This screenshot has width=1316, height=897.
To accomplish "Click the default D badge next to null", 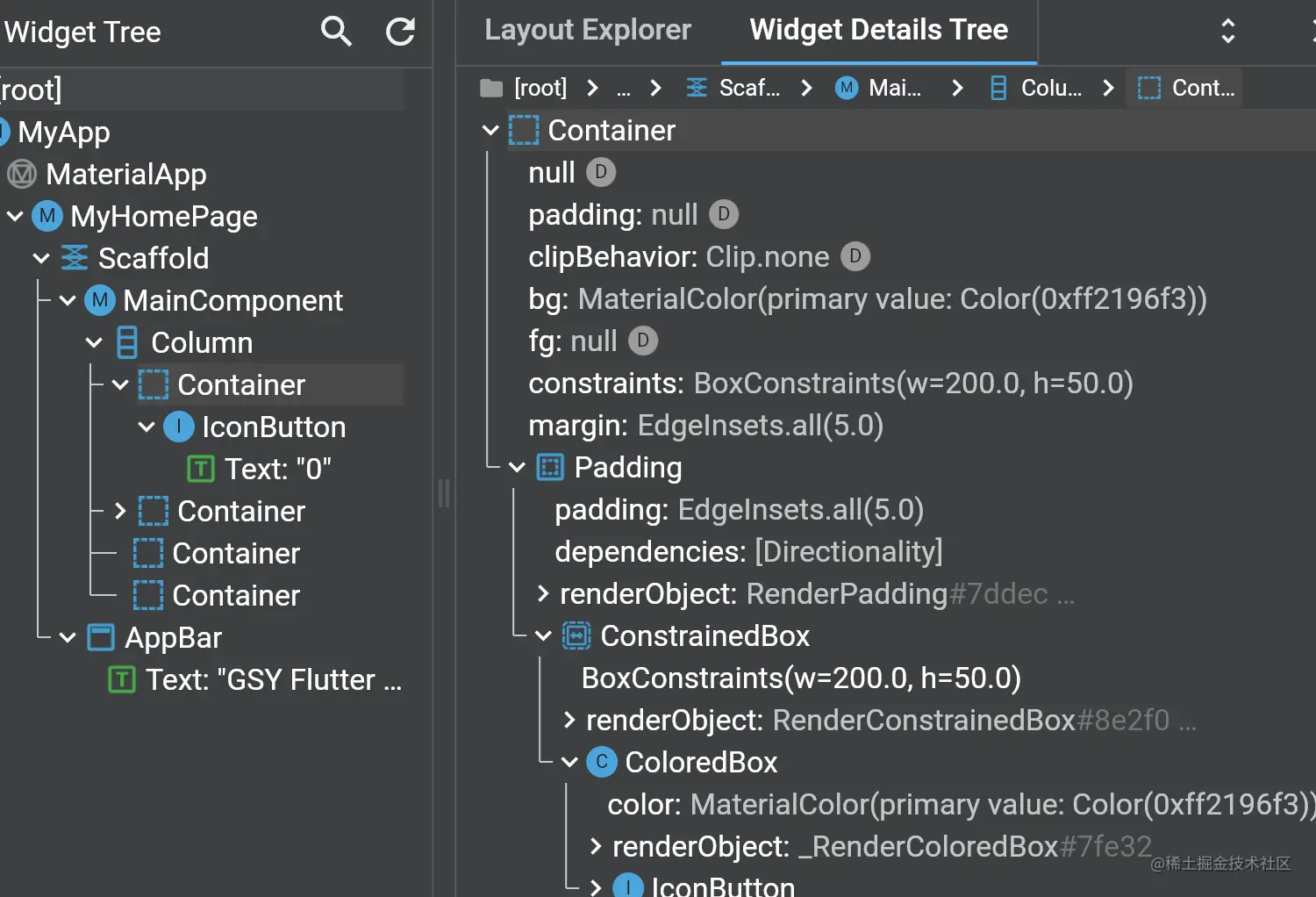I will tap(601, 172).
